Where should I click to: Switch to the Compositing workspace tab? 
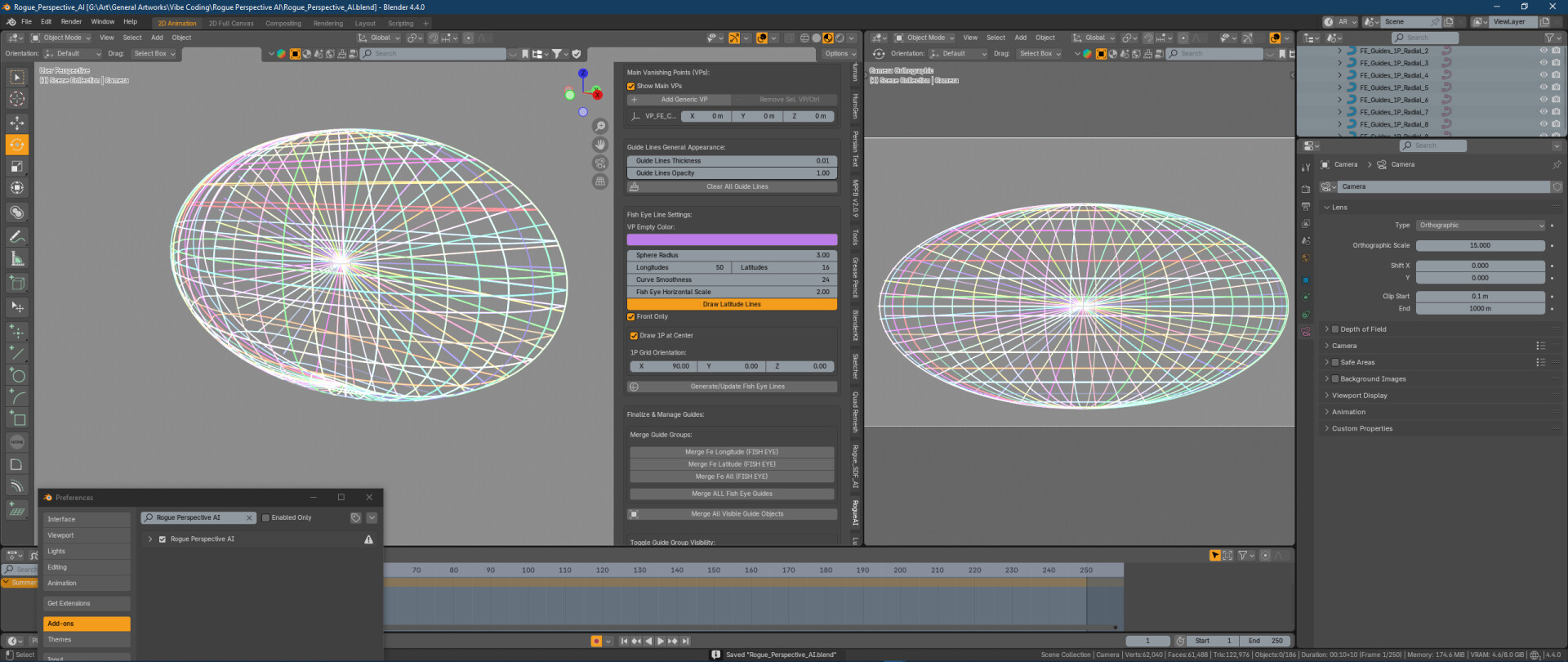click(x=283, y=24)
